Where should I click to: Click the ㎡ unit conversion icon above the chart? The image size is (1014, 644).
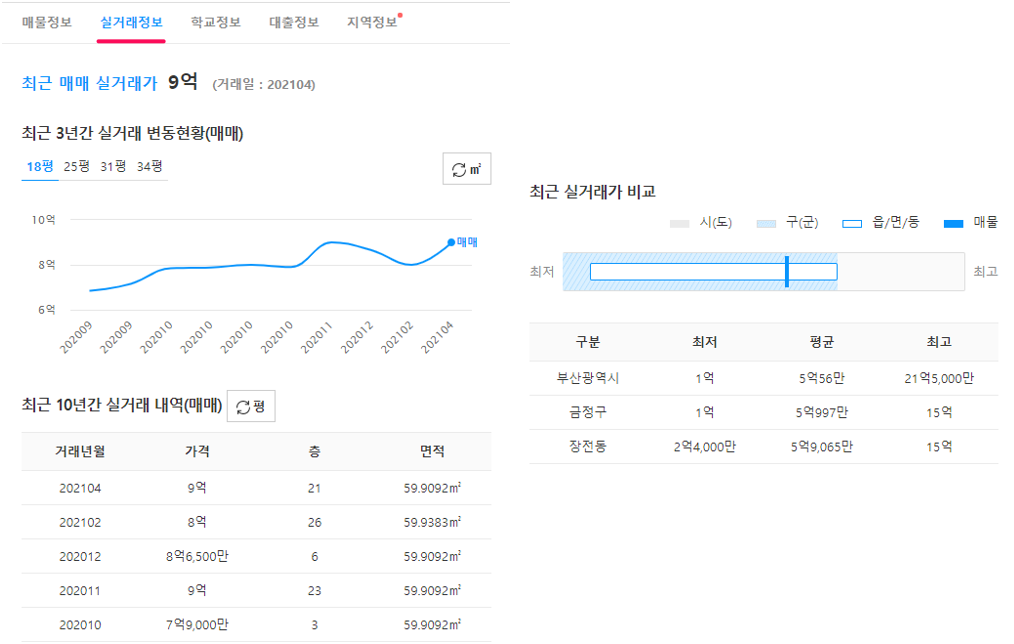pos(466,168)
